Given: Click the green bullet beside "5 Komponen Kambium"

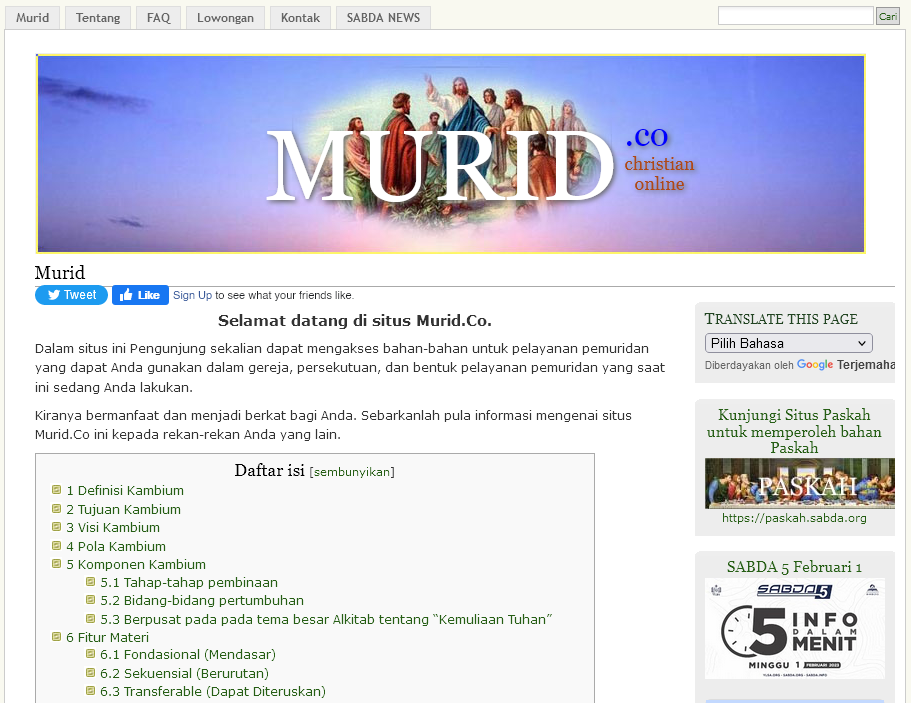Looking at the screenshot, I should click(57, 563).
